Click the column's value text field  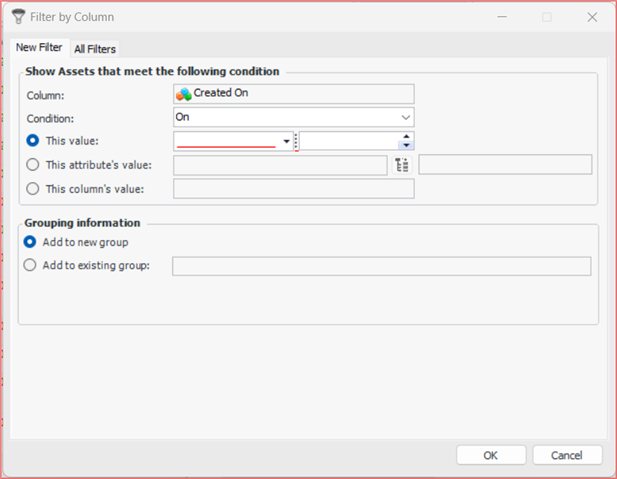click(x=294, y=189)
